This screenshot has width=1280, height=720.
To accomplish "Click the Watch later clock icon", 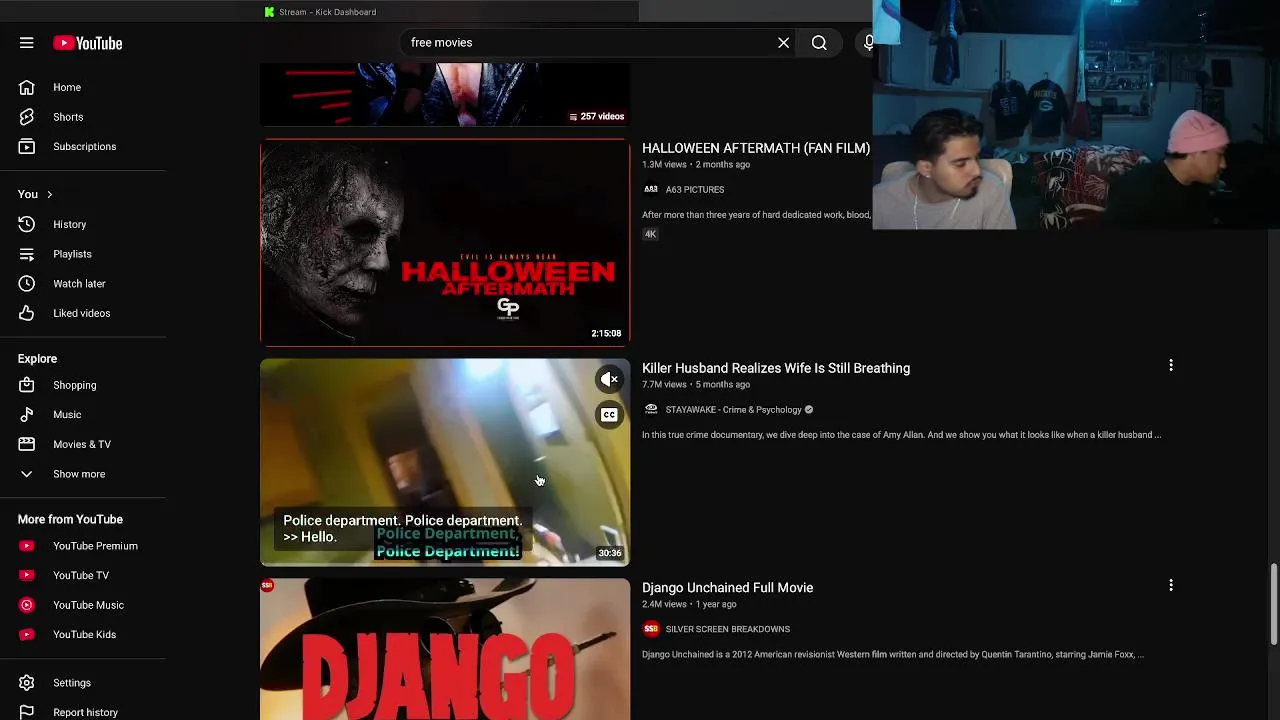I will click(27, 283).
